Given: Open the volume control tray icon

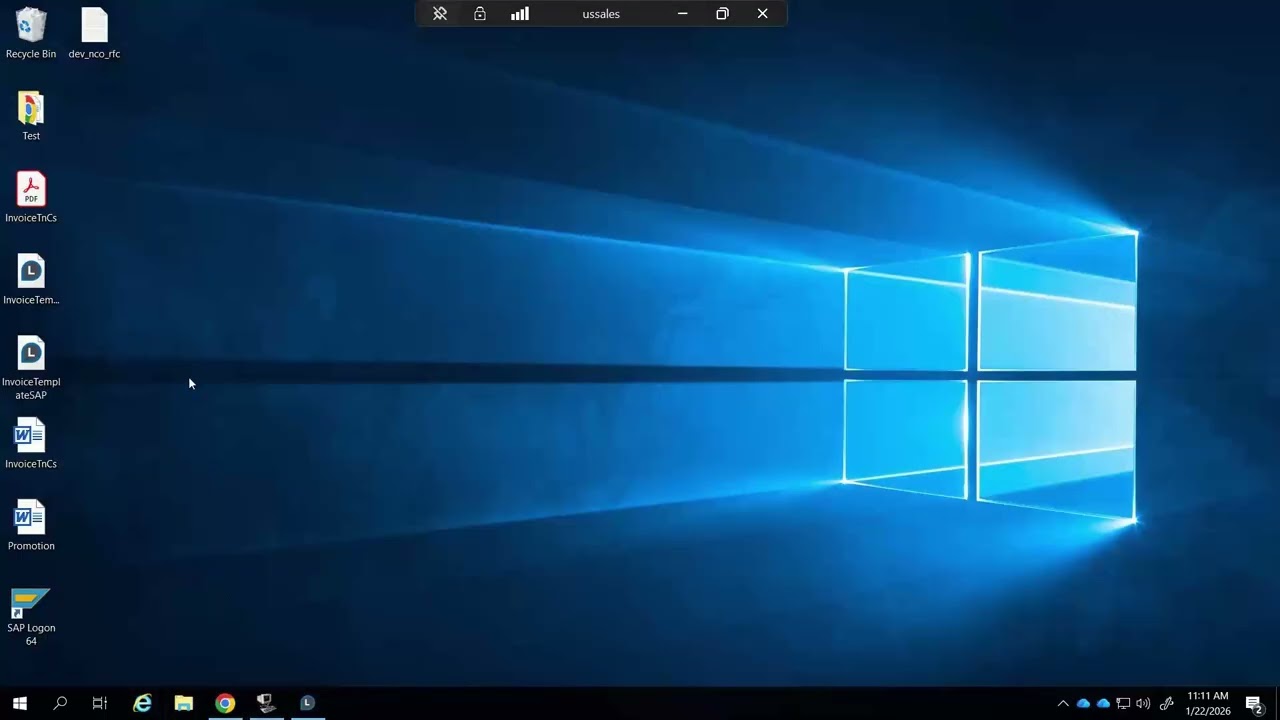Looking at the screenshot, I should [x=1143, y=704].
